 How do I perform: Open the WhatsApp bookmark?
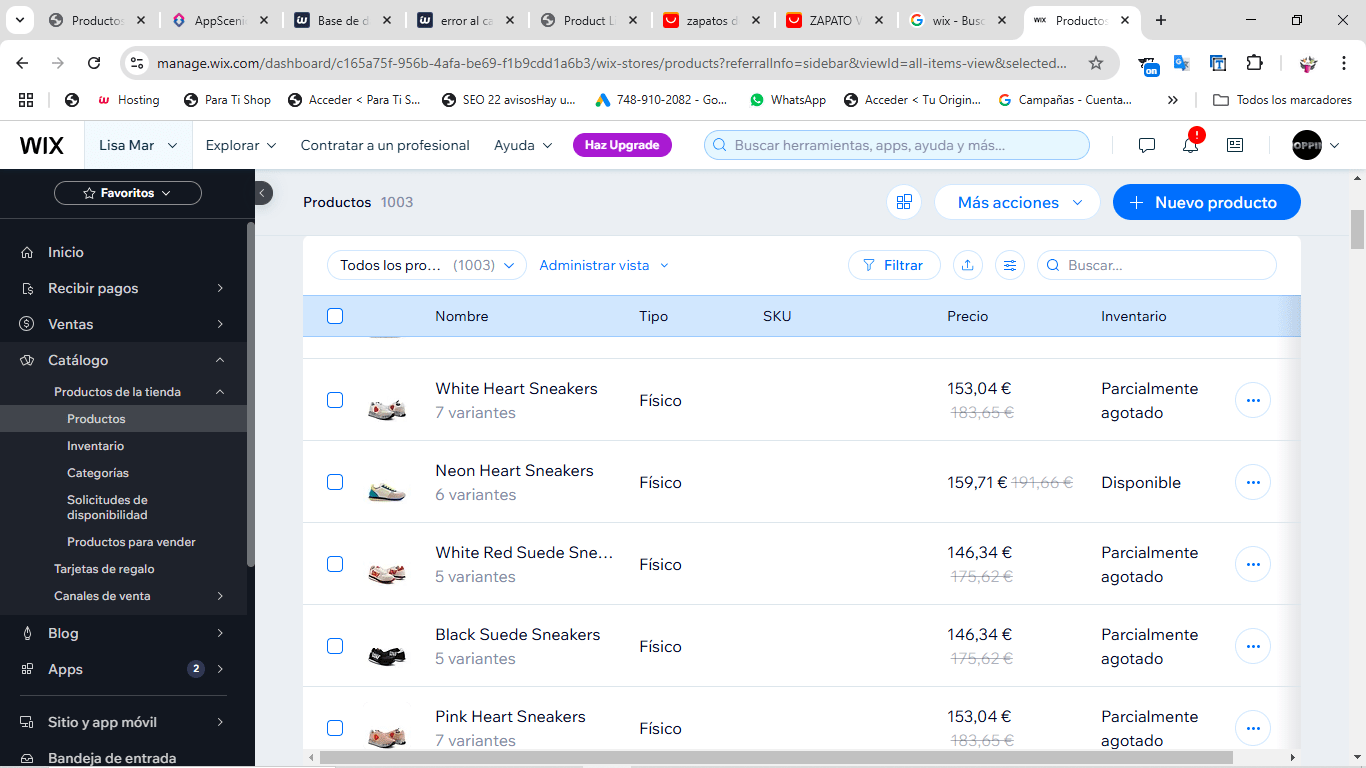788,100
